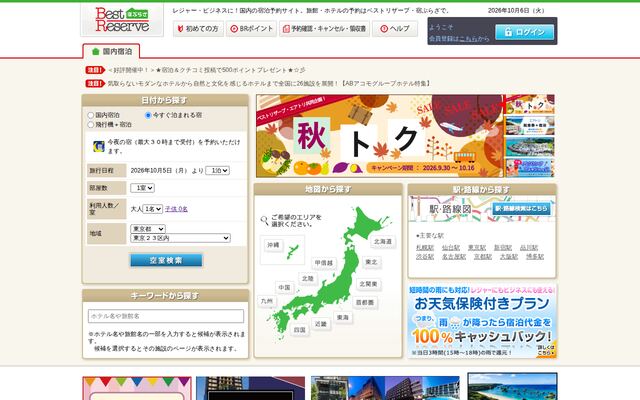The height and width of the screenshot is (400, 640).
Task: Choose 沖縄 on the Japan map
Action: coord(273,245)
